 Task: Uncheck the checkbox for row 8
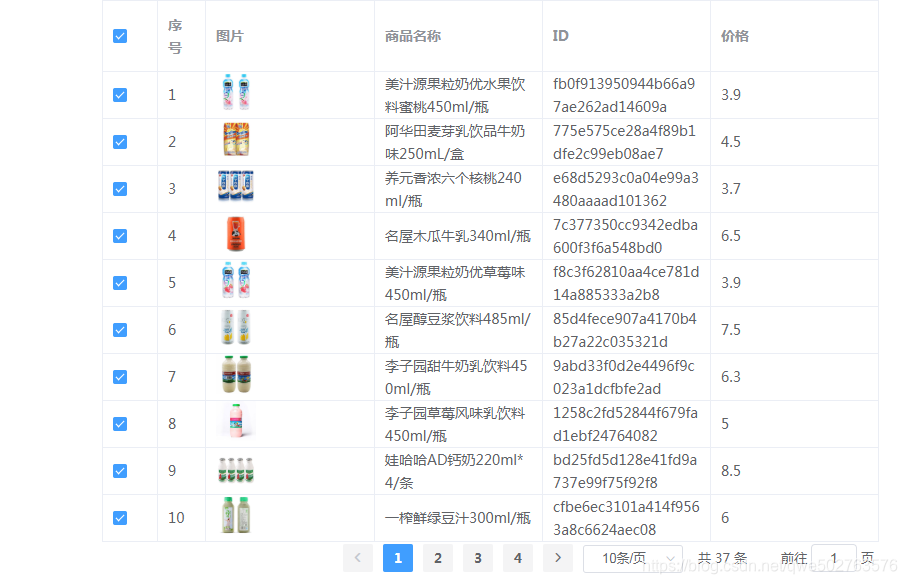120,424
